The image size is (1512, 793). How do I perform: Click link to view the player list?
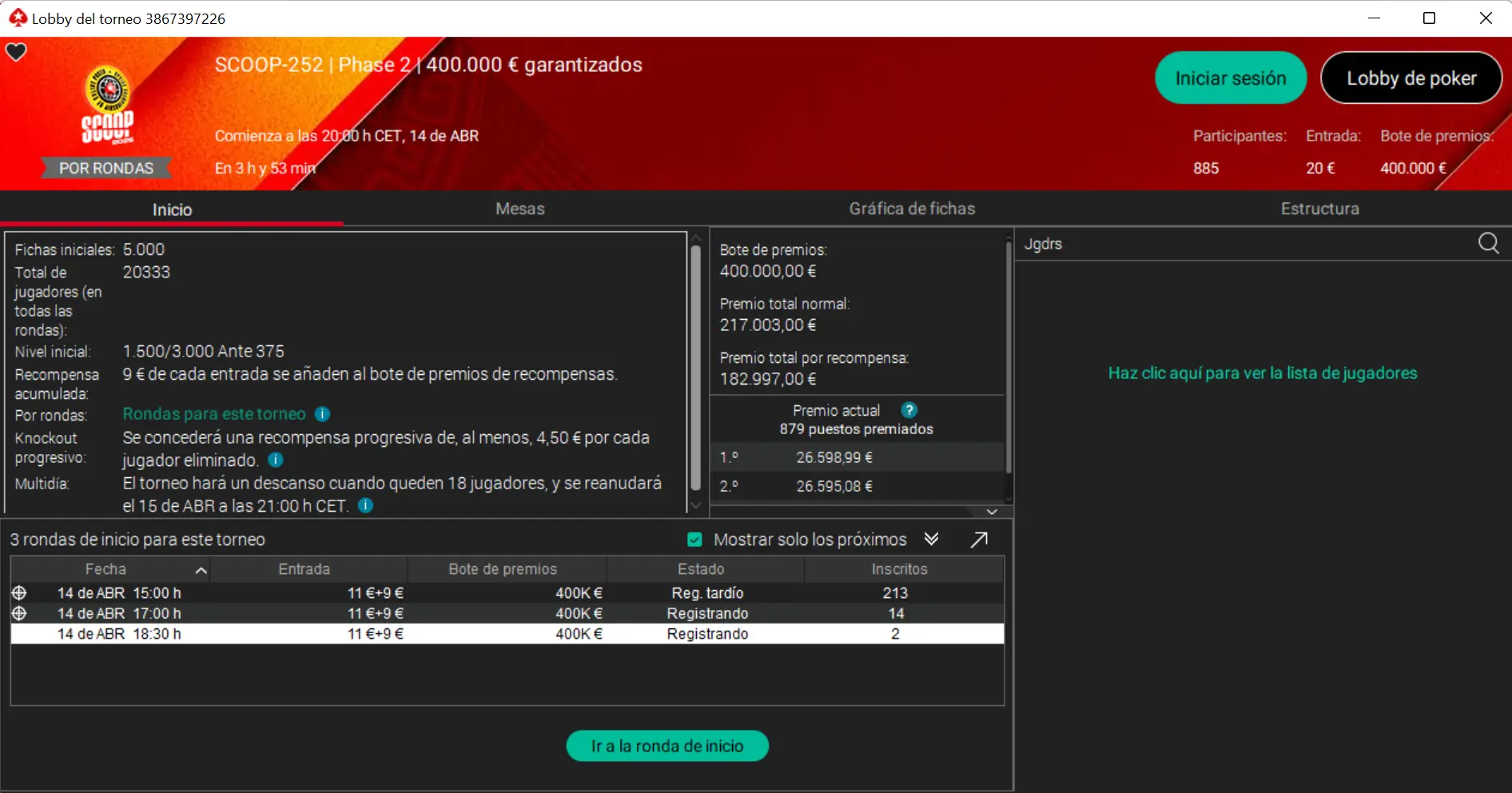point(1263,373)
